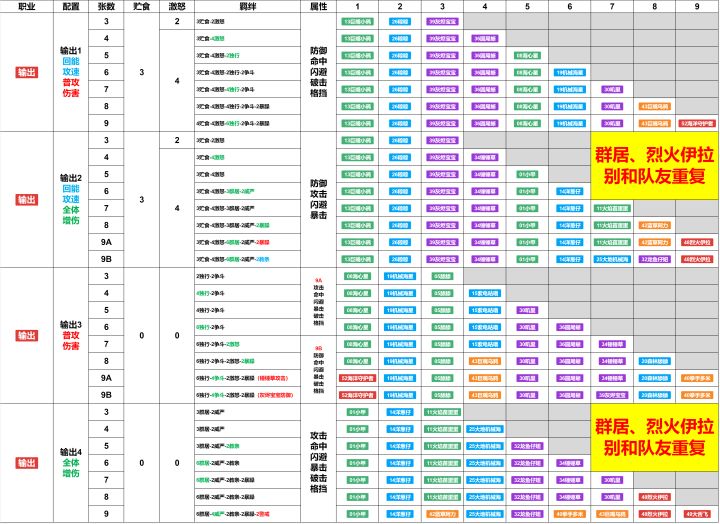This screenshot has height=524, width=720.
Task: Click card count 9B in 输出2 section
Action: point(106,259)
